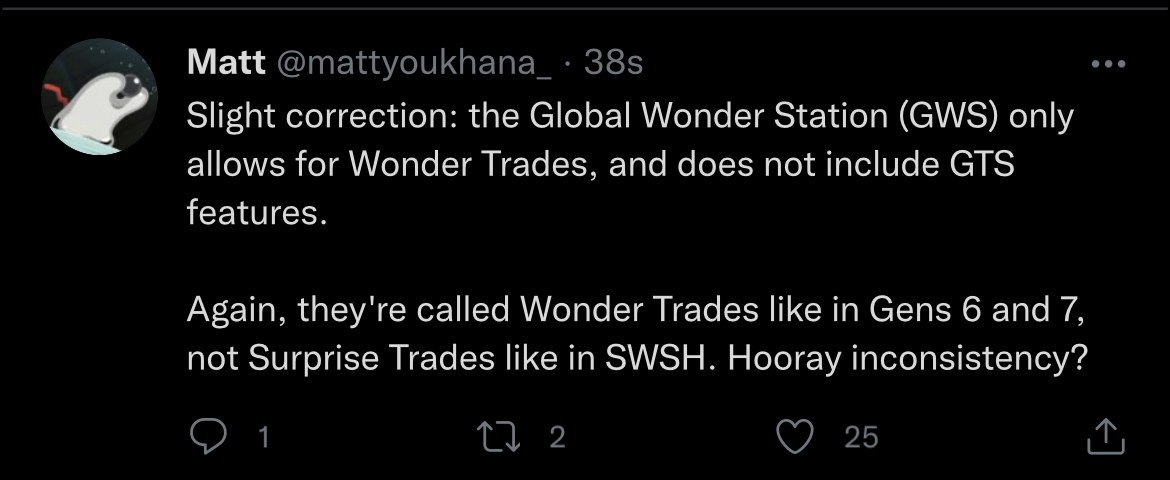Viewport: 1170px width, 480px height.
Task: Visit the @mattyoukhana_ handle link
Action: click(412, 63)
